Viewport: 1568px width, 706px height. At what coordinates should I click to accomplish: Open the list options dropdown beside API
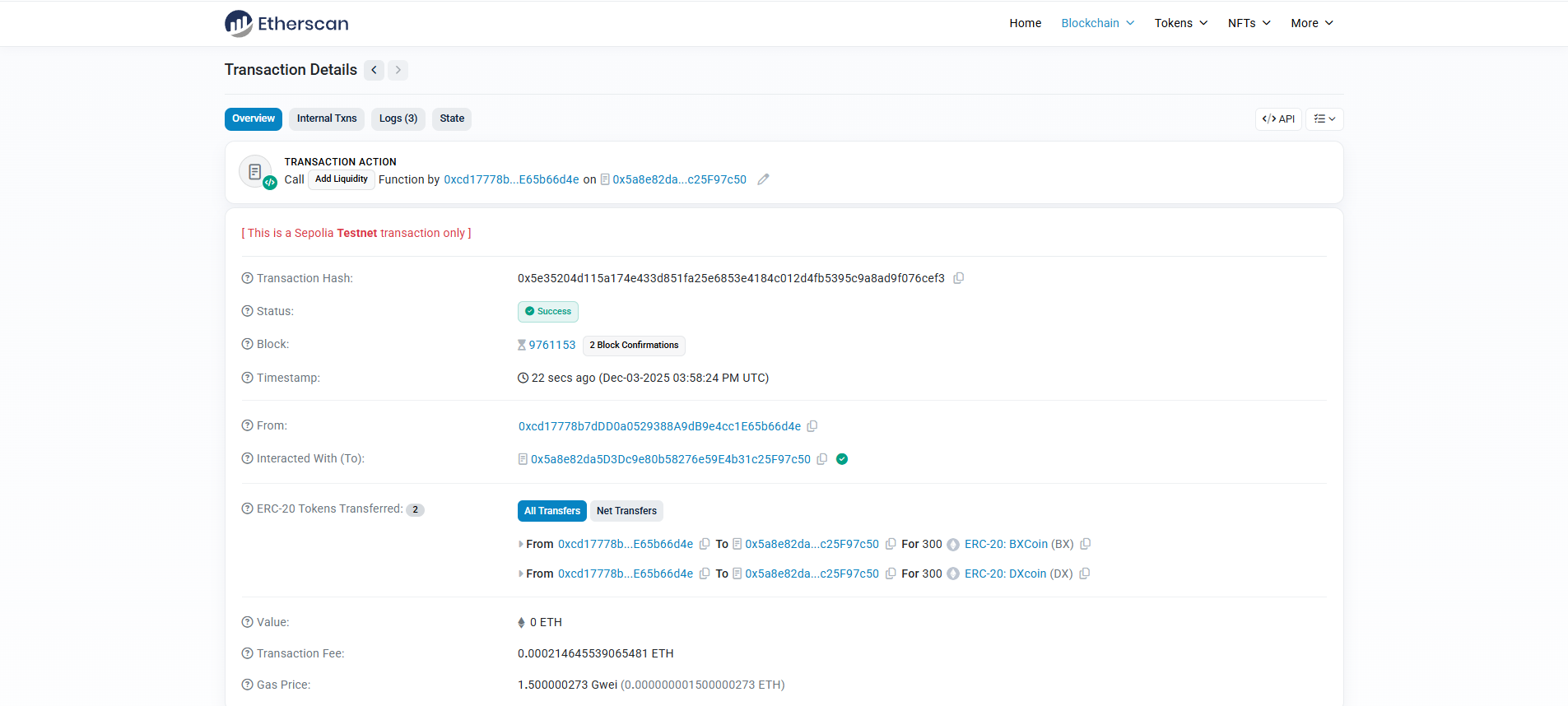[1324, 119]
